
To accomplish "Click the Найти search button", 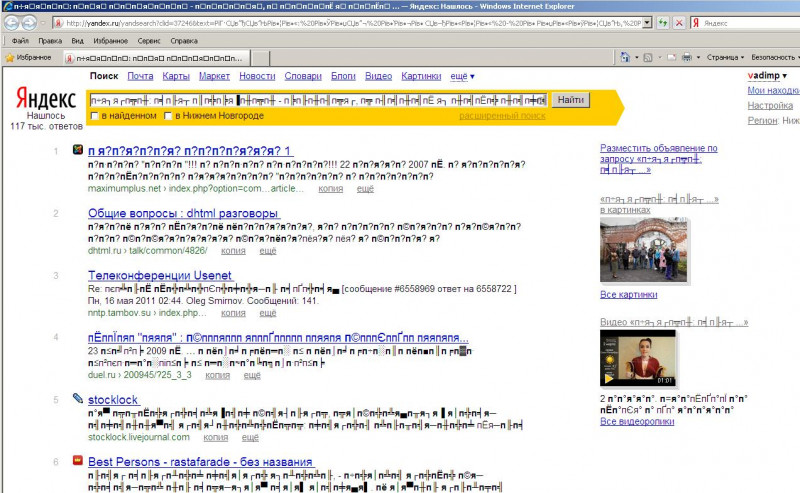I will pos(570,100).
